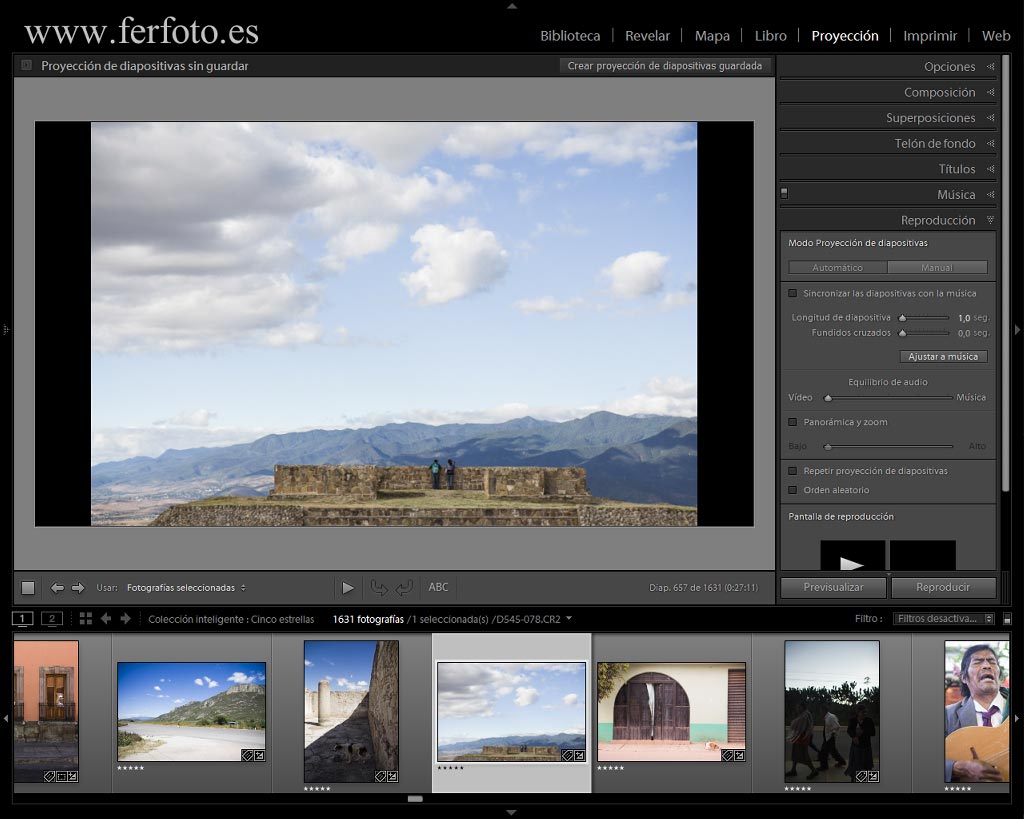Open file name D545-078.CR2 dropdown arrow

[569, 618]
